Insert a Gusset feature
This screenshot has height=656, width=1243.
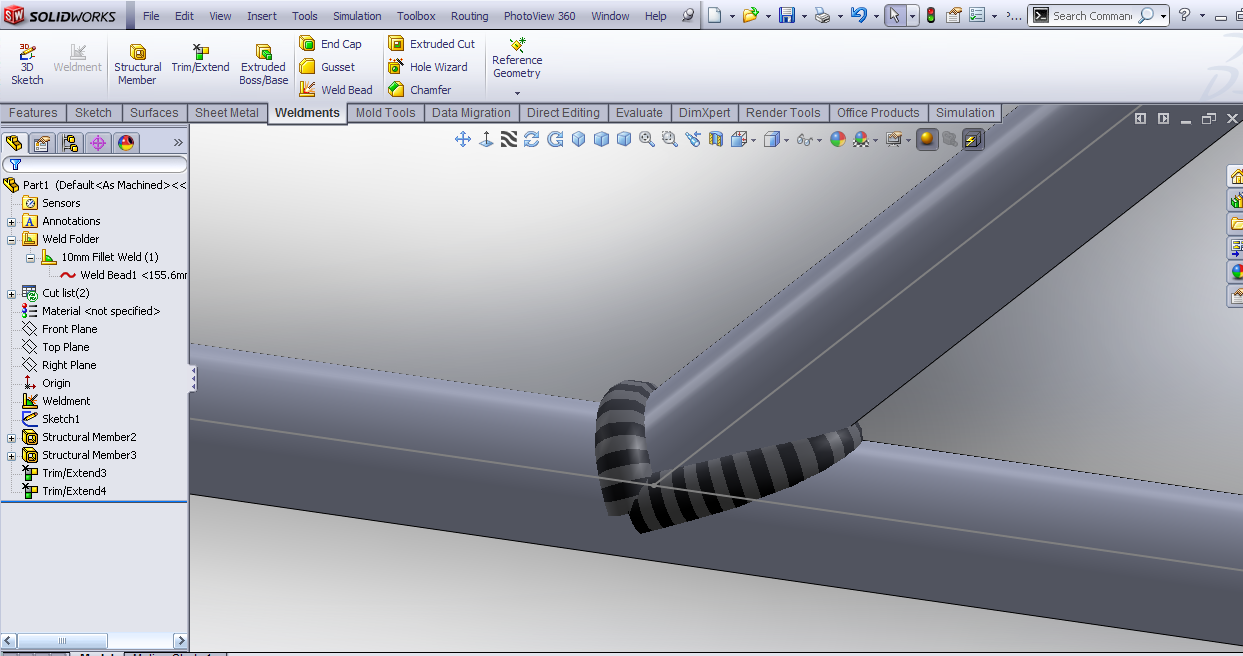[327, 67]
